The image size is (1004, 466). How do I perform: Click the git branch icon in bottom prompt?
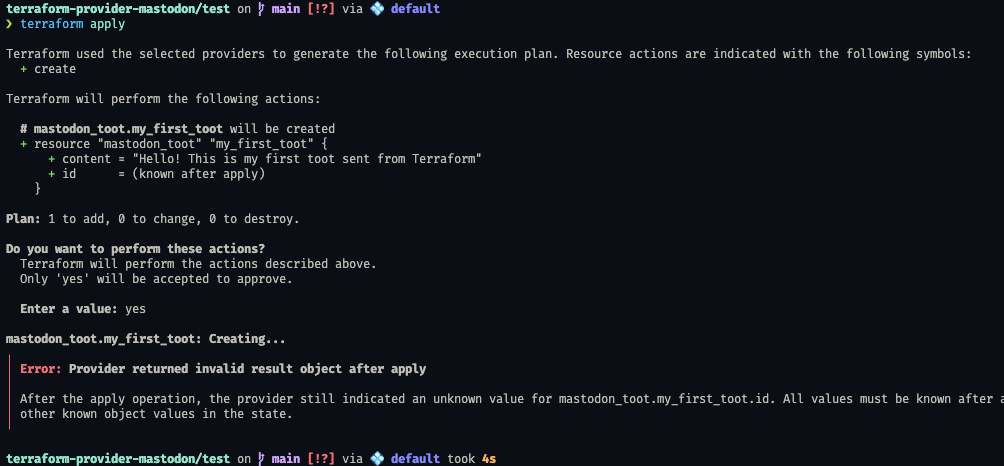click(261, 458)
